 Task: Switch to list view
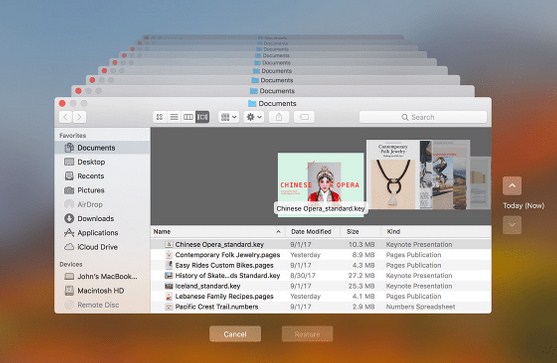[x=174, y=117]
